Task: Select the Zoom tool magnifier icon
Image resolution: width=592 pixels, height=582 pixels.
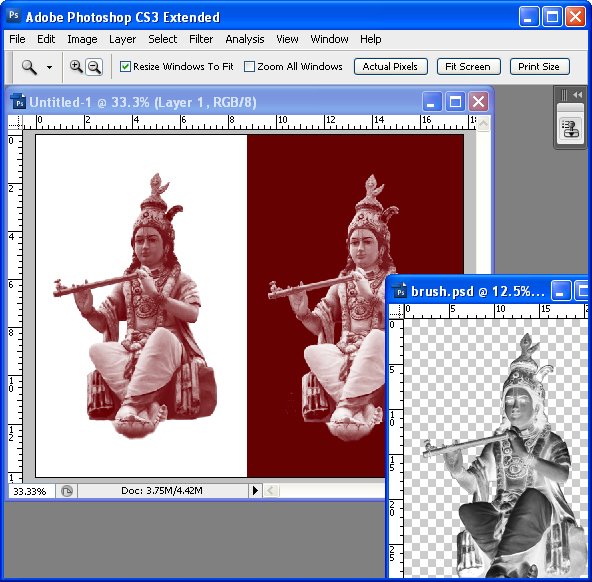Action: [x=29, y=67]
